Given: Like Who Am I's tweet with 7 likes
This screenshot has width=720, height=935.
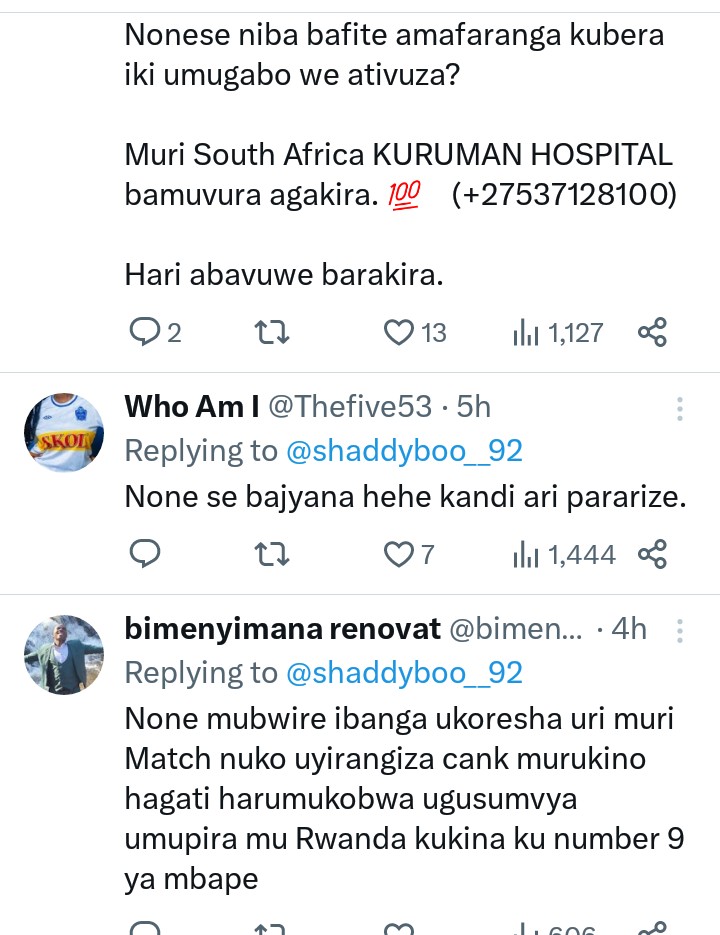Looking at the screenshot, I should click(x=400, y=553).
